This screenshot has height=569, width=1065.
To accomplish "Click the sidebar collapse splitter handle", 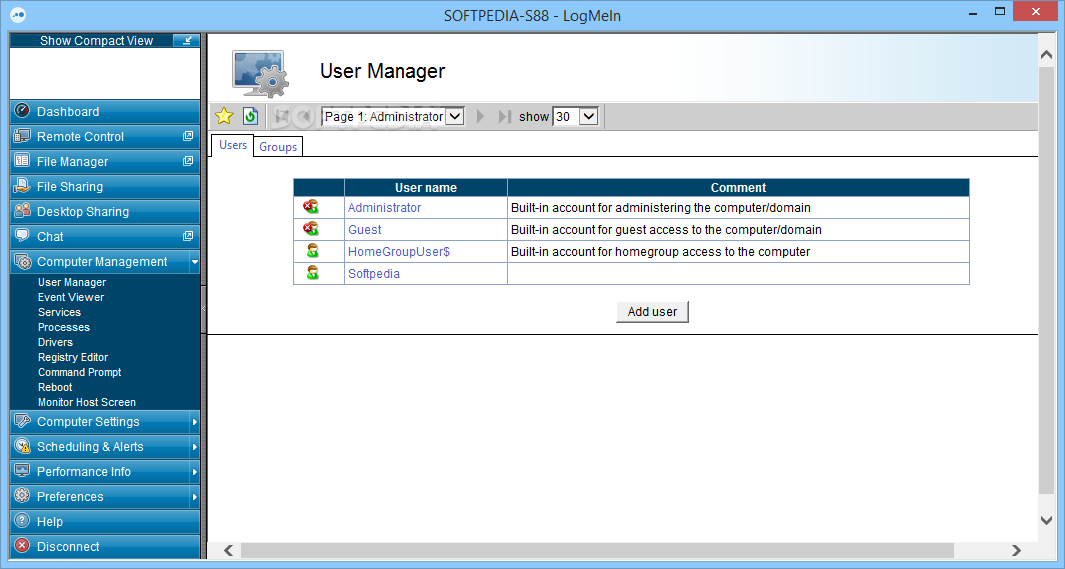I will 203,309.
